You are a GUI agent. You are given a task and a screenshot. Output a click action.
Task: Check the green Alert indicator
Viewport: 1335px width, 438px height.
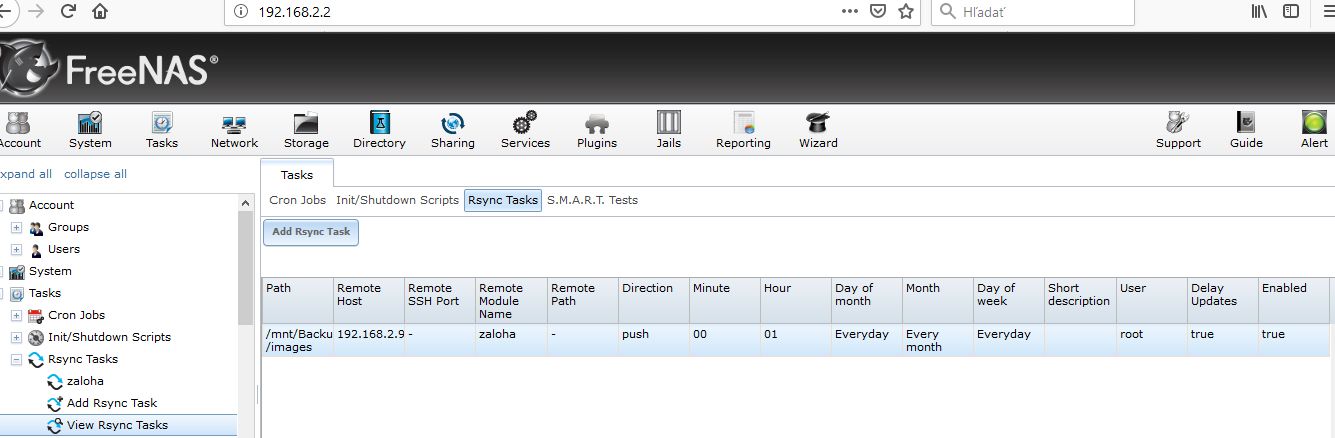(1314, 123)
